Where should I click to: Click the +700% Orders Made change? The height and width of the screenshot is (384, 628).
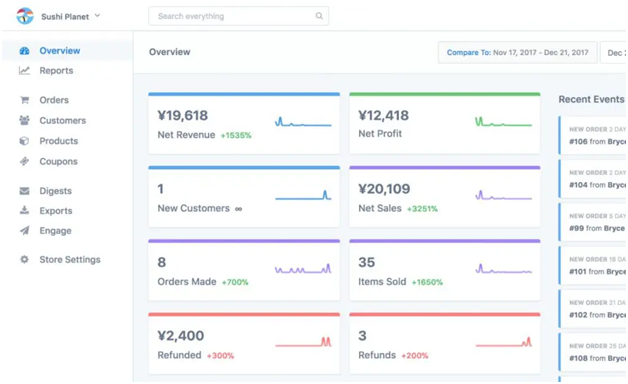click(235, 282)
